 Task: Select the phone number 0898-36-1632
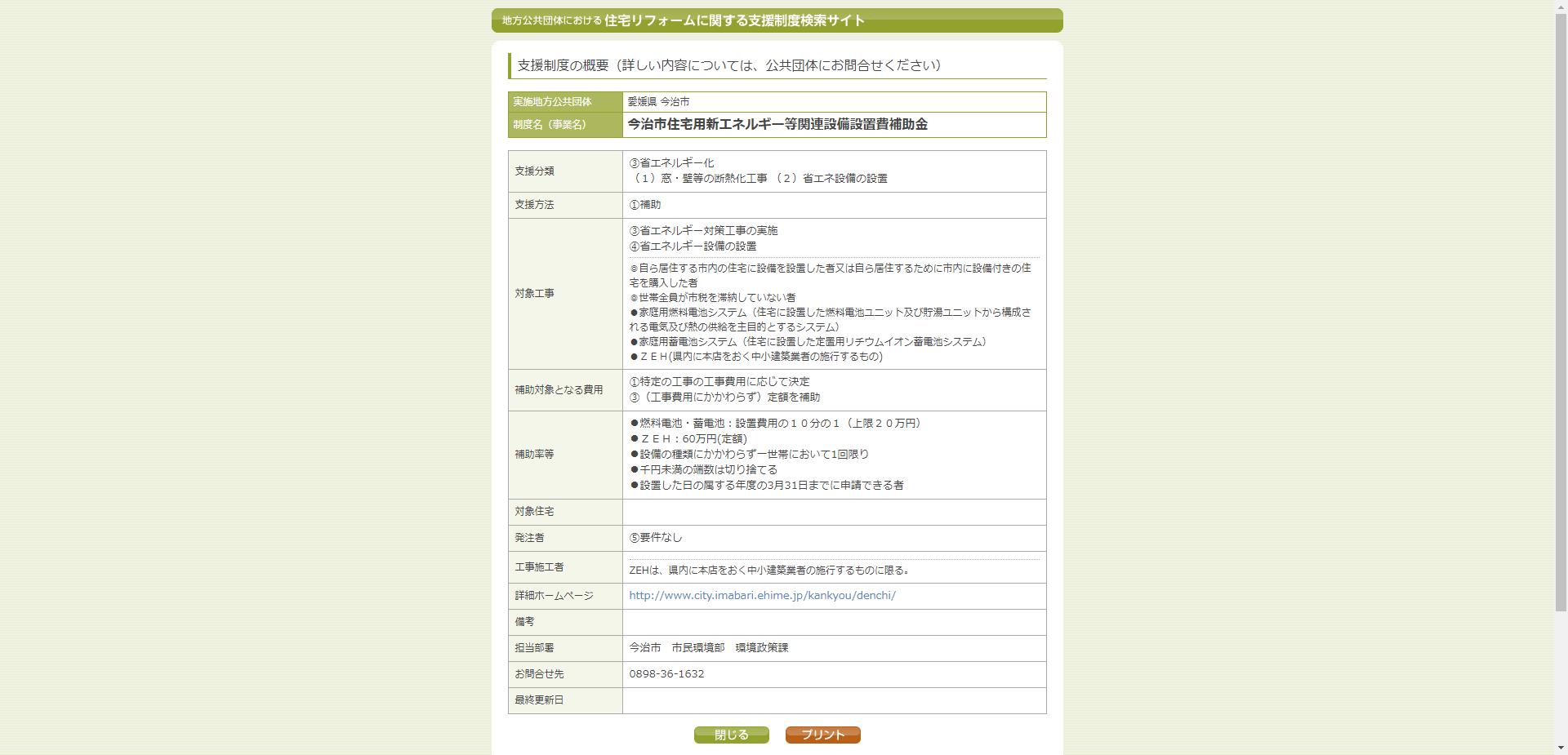click(x=666, y=674)
